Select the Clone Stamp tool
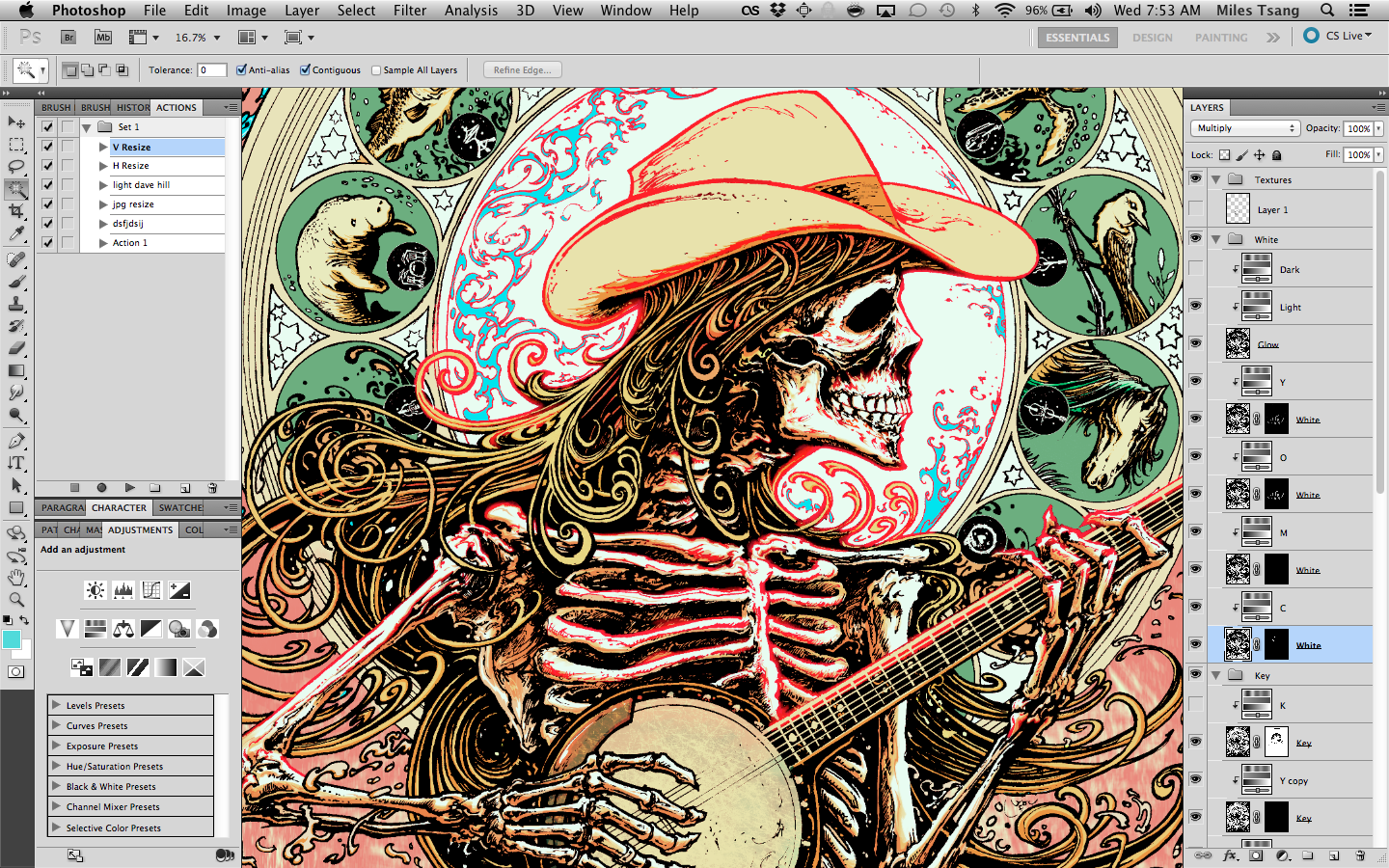This screenshot has width=1389, height=868. [x=16, y=304]
